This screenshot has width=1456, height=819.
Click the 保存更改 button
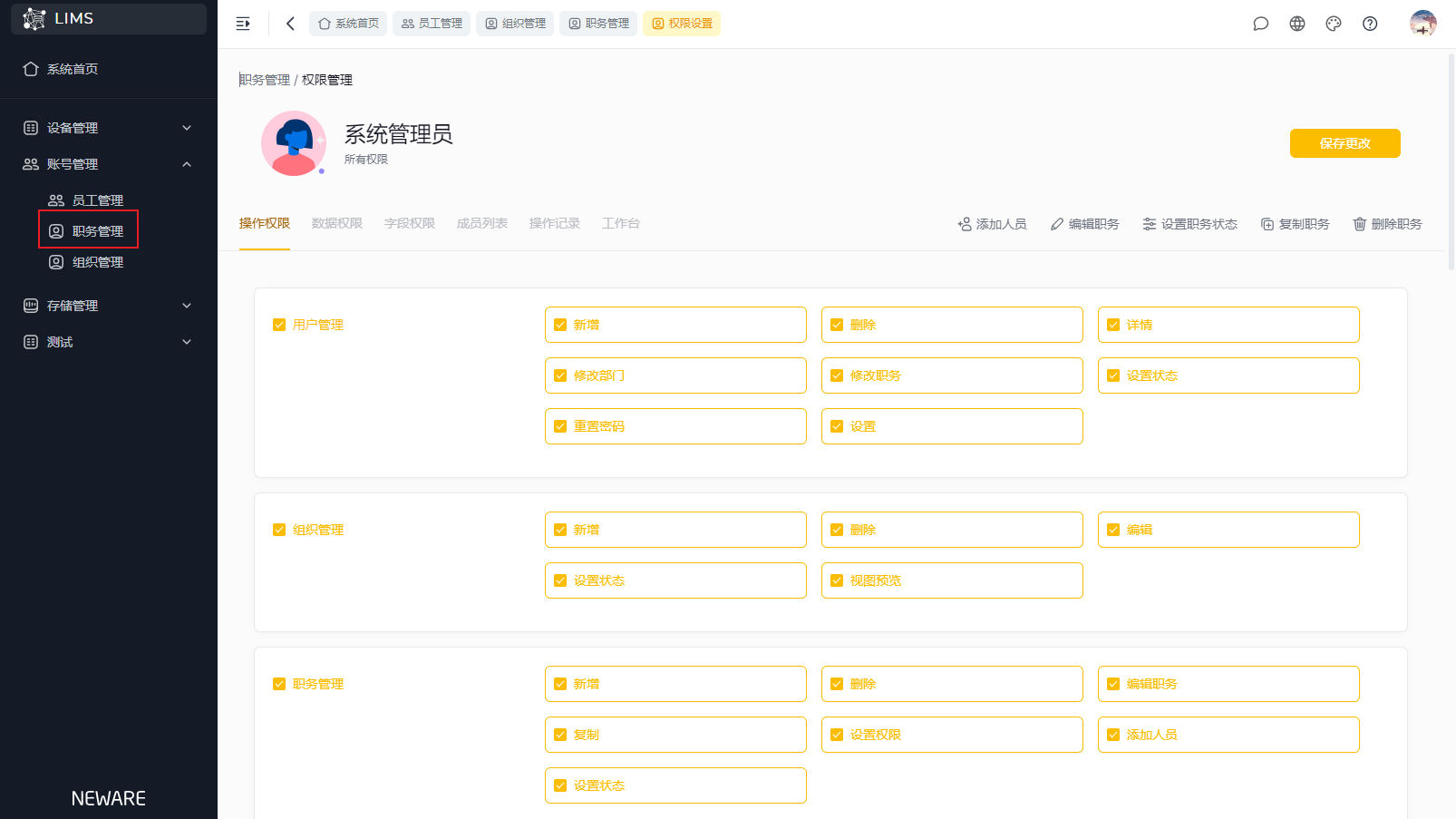coord(1345,143)
